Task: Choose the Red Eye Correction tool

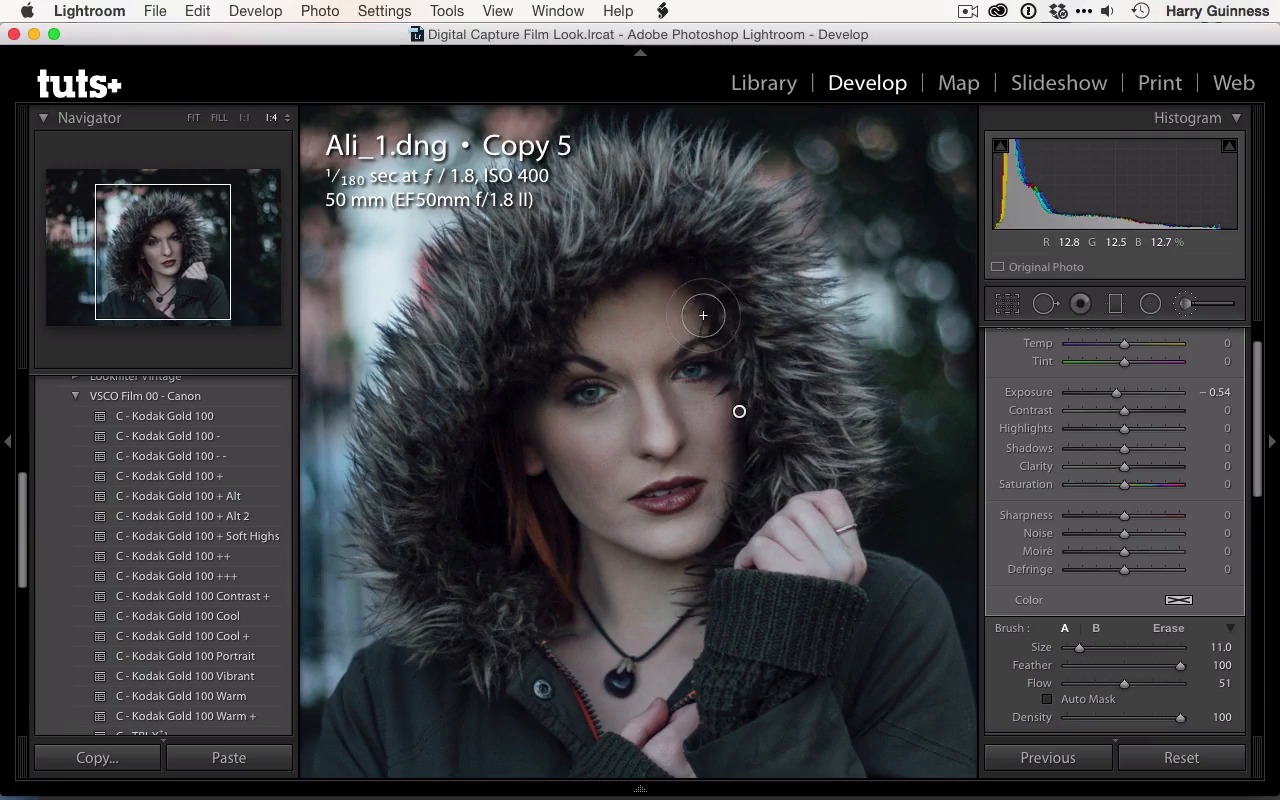Action: click(1080, 304)
